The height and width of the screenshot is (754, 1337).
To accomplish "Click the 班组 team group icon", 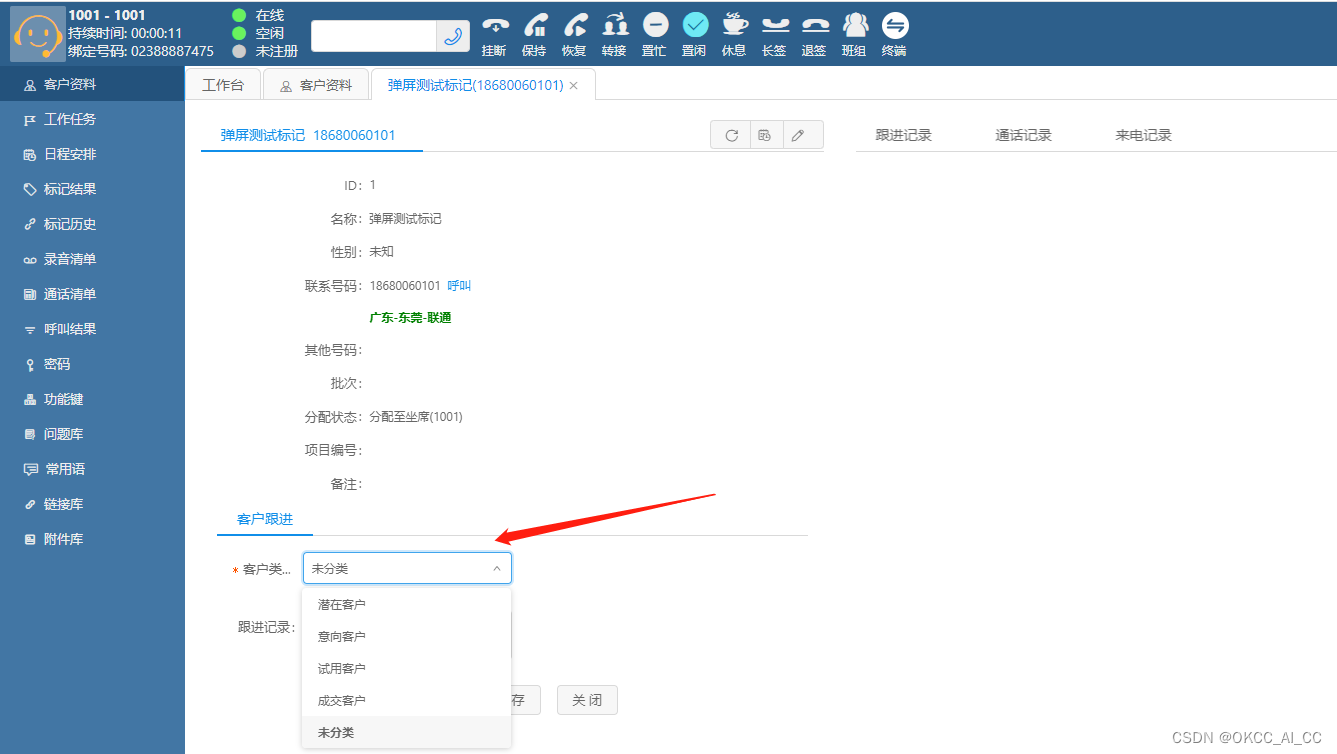I will coord(854,27).
